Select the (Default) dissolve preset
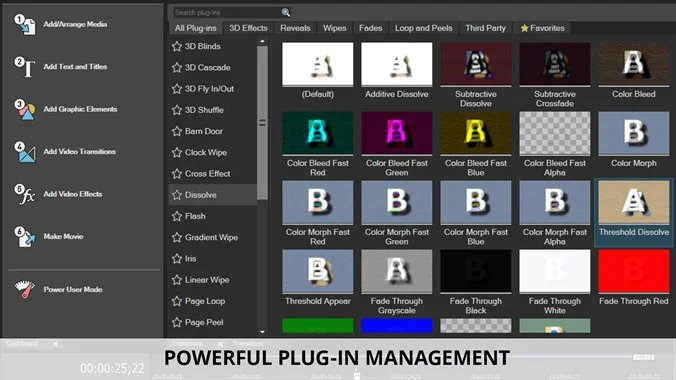This screenshot has width=676, height=380. [318, 64]
